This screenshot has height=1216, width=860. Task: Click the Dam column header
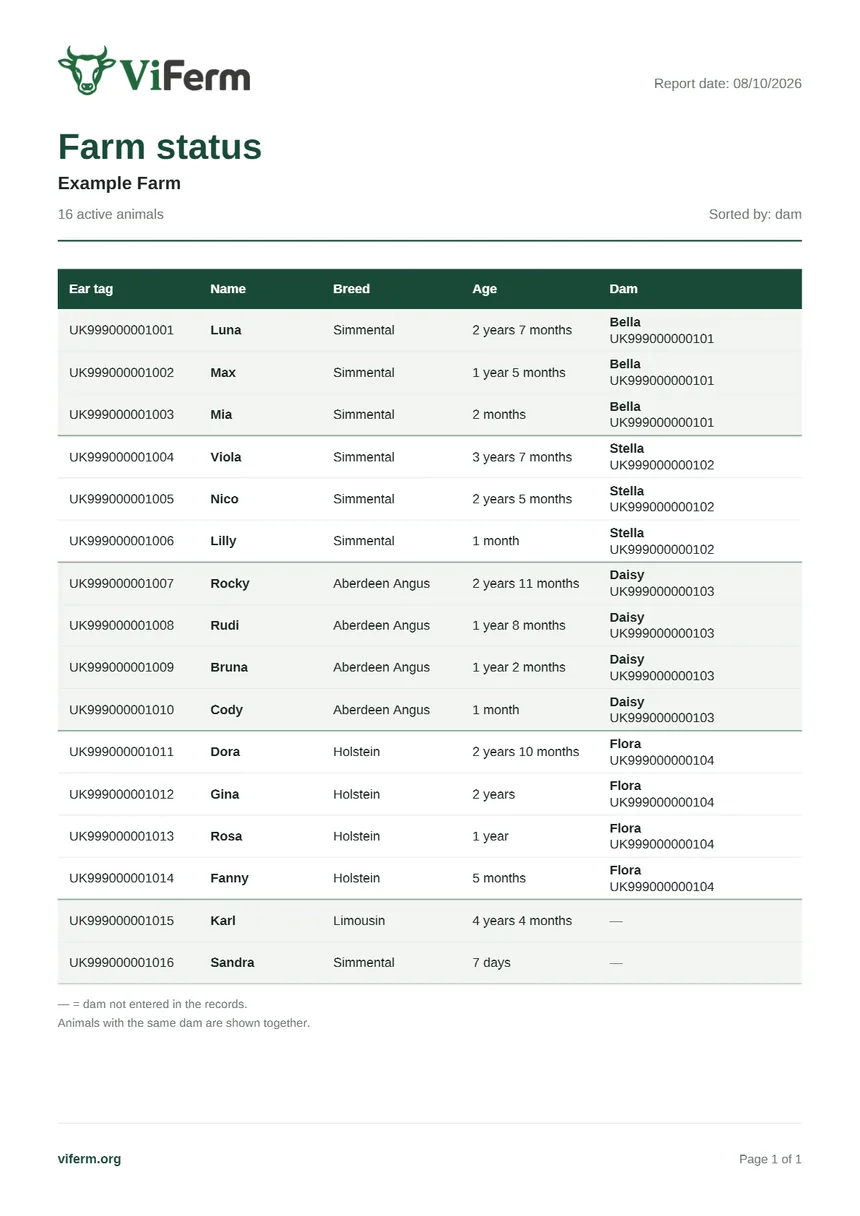(623, 289)
